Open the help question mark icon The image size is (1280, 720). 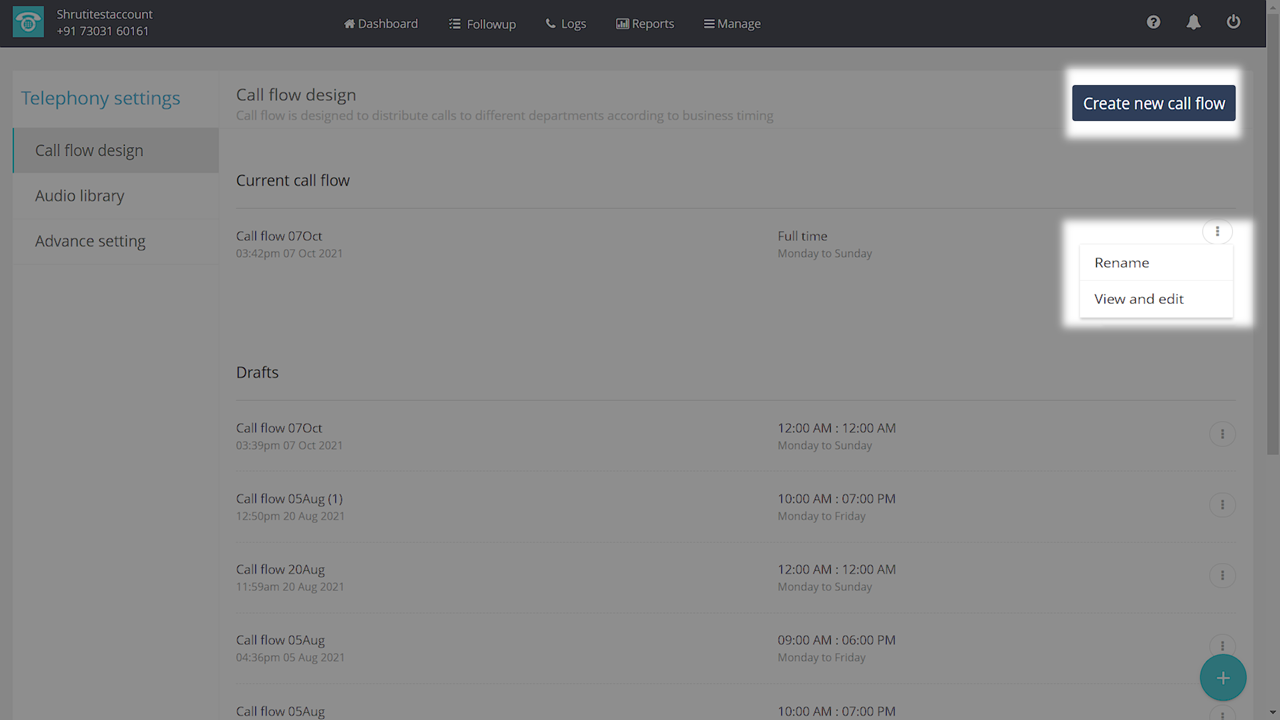[1153, 22]
